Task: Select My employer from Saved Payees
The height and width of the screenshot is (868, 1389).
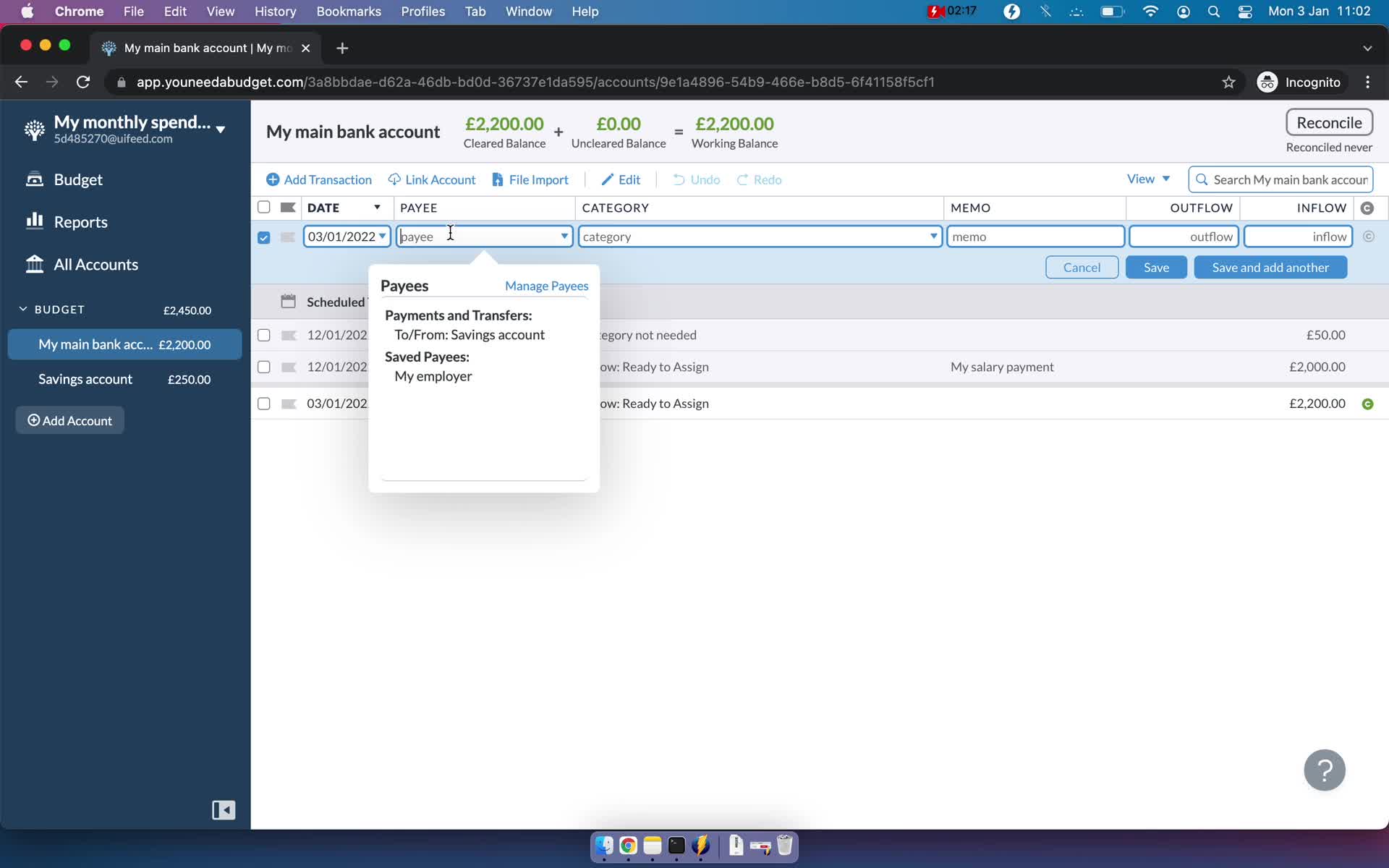Action: (433, 376)
